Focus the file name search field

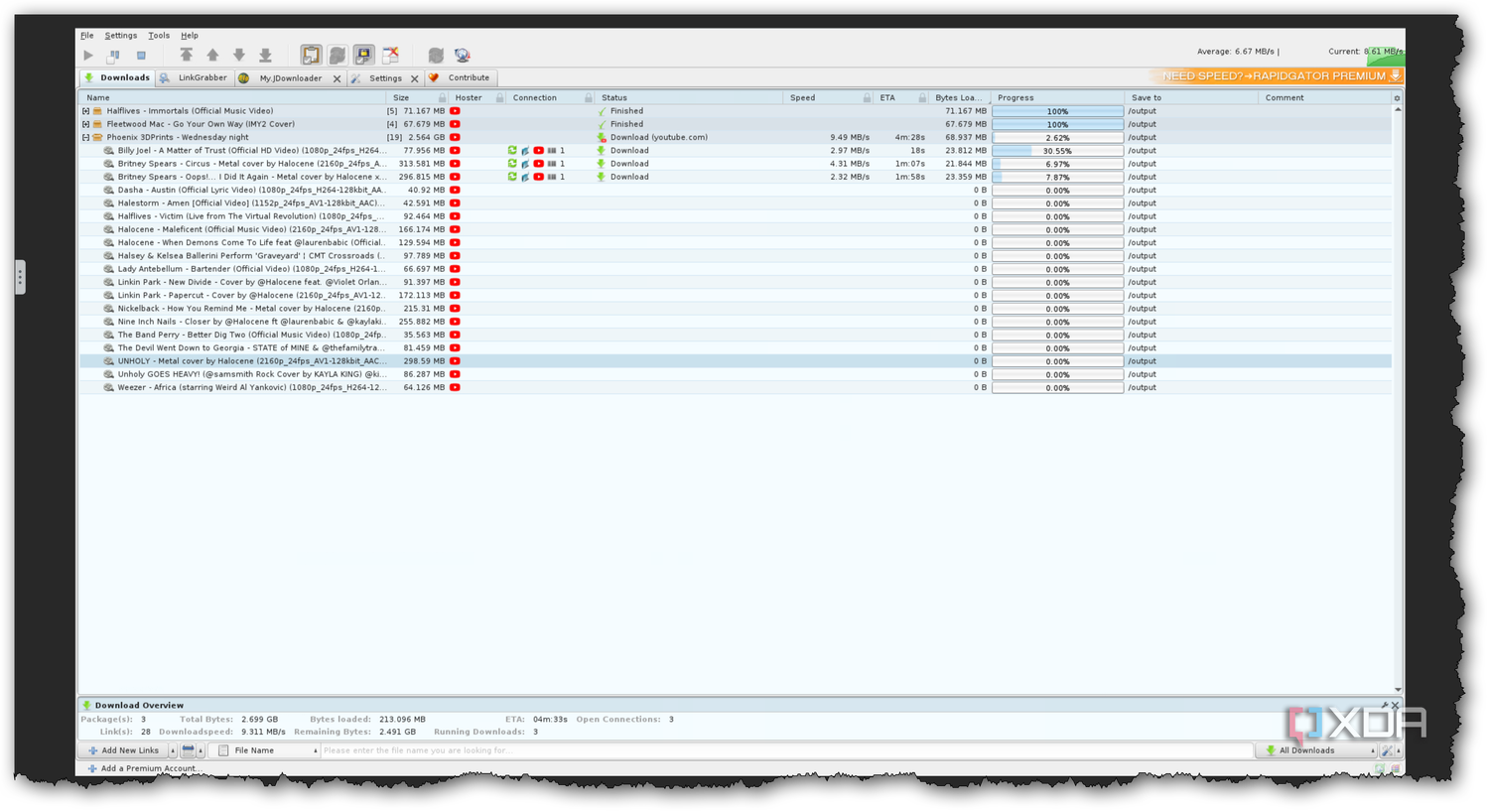786,750
